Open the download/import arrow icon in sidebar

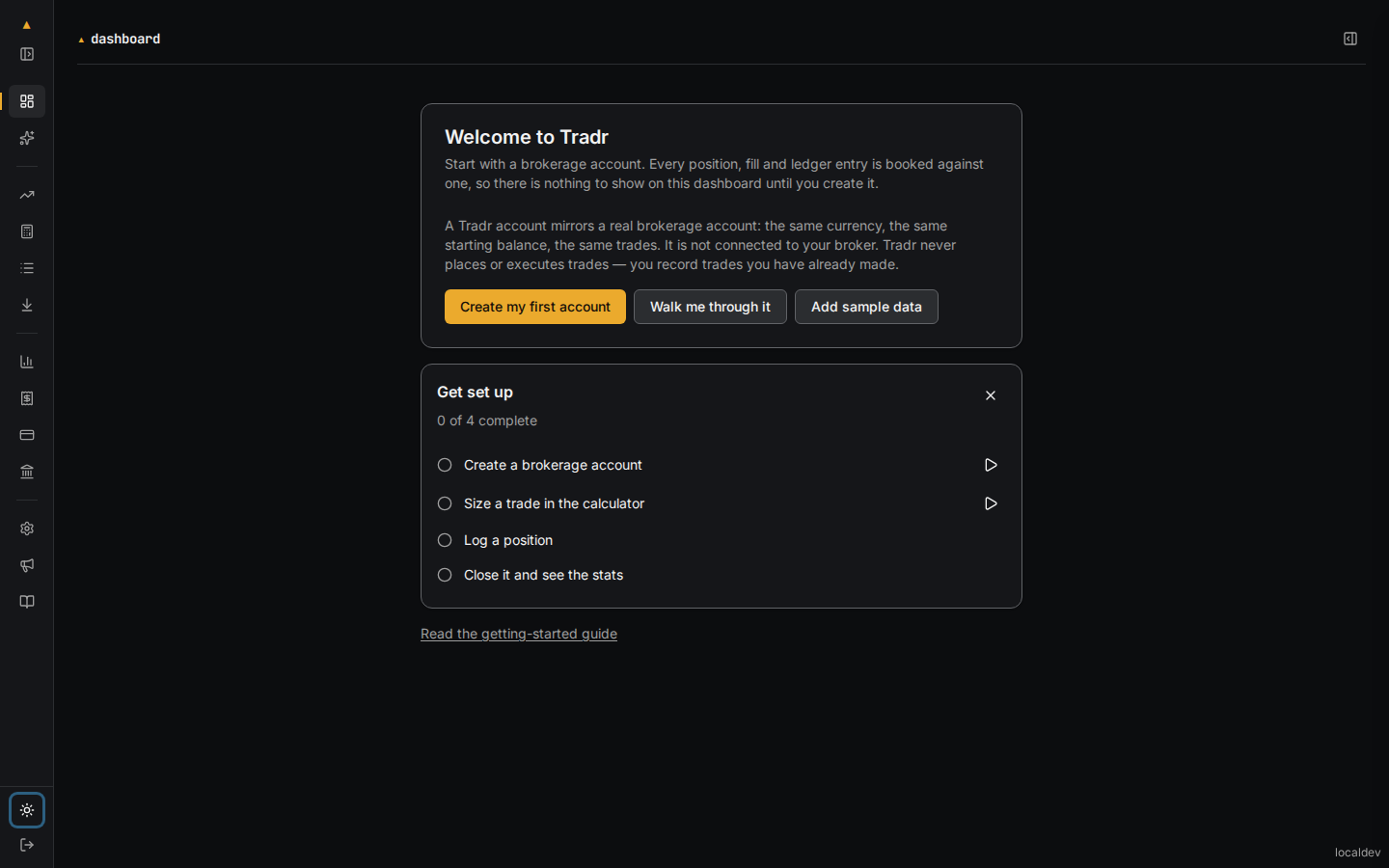pyautogui.click(x=27, y=305)
